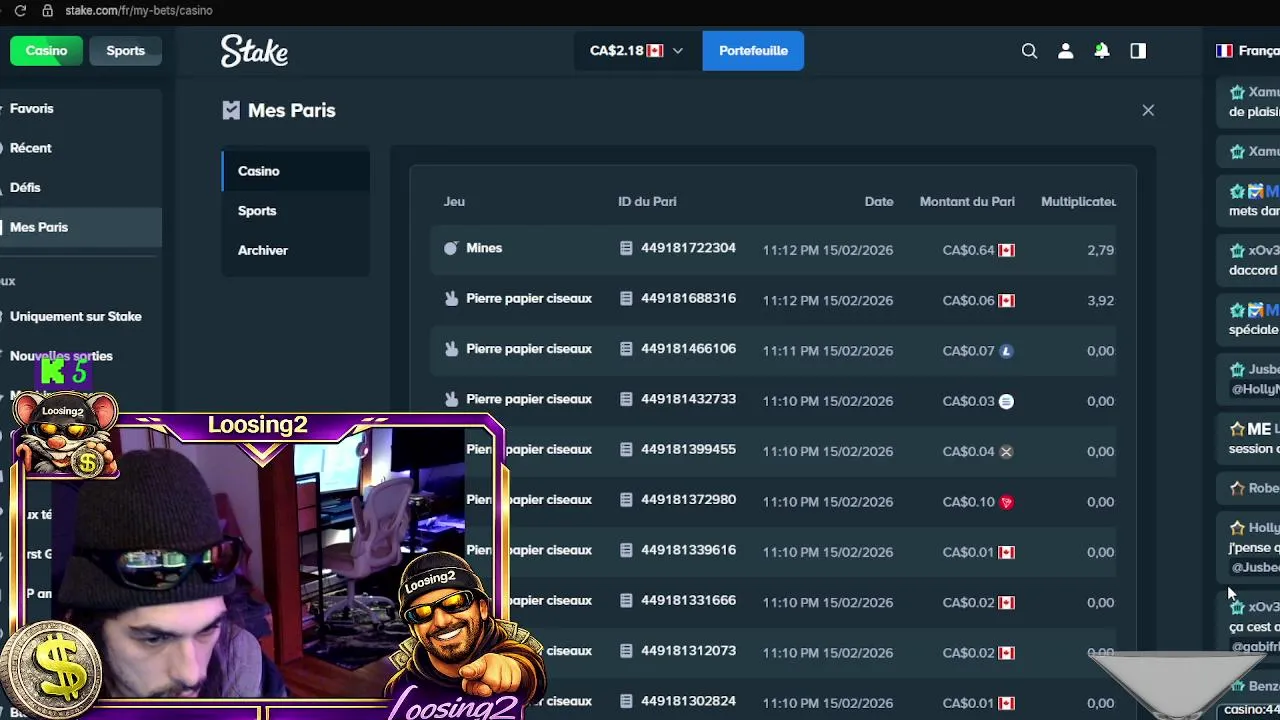
Task: Select Casino in Mes Paris side tabs
Action: (x=296, y=171)
